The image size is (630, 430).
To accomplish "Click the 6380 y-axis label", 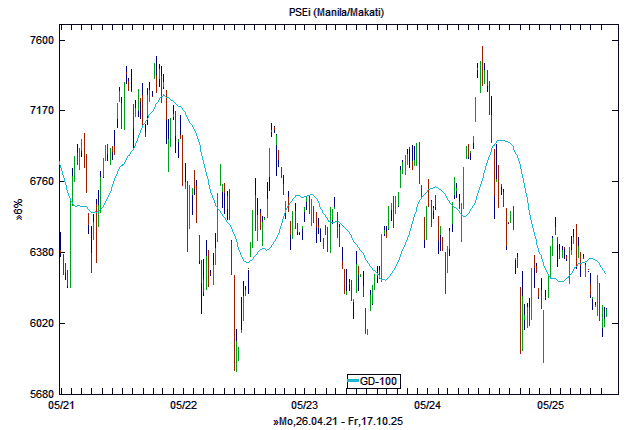I will tap(40, 253).
